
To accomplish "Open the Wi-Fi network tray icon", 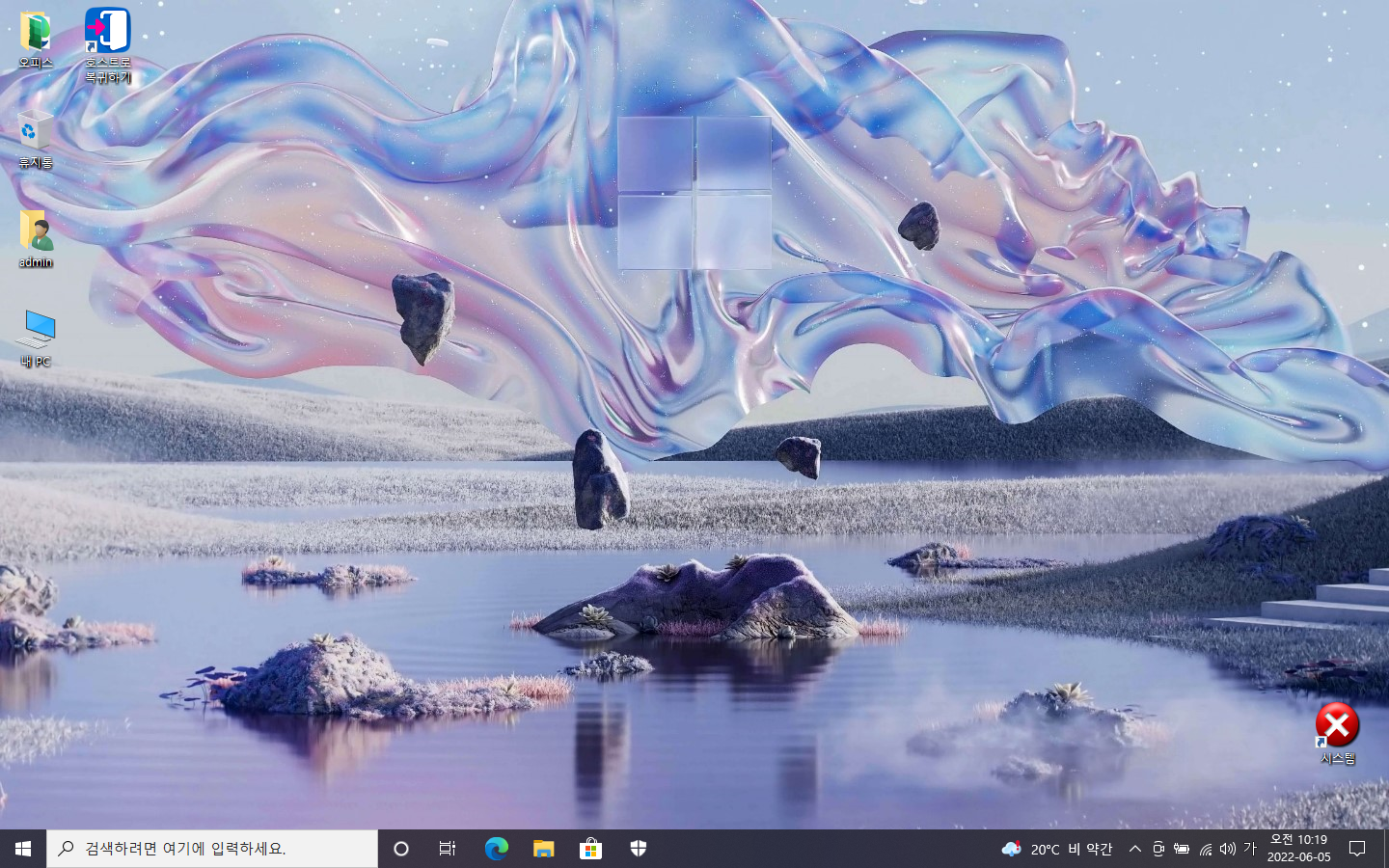I will [x=1206, y=849].
